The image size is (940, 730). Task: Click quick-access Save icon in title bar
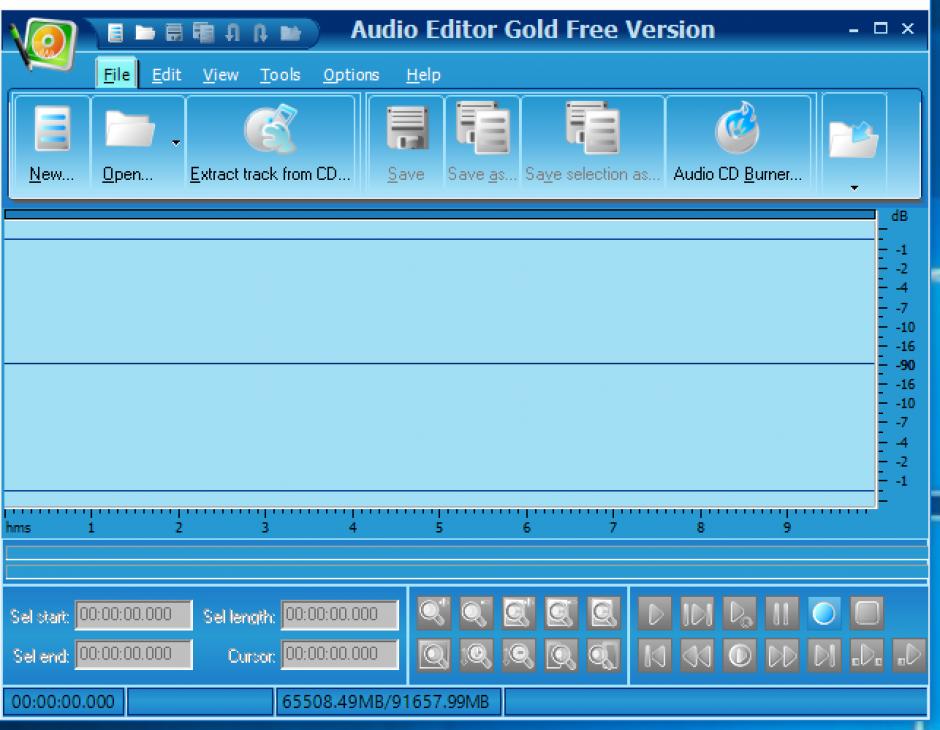(174, 32)
